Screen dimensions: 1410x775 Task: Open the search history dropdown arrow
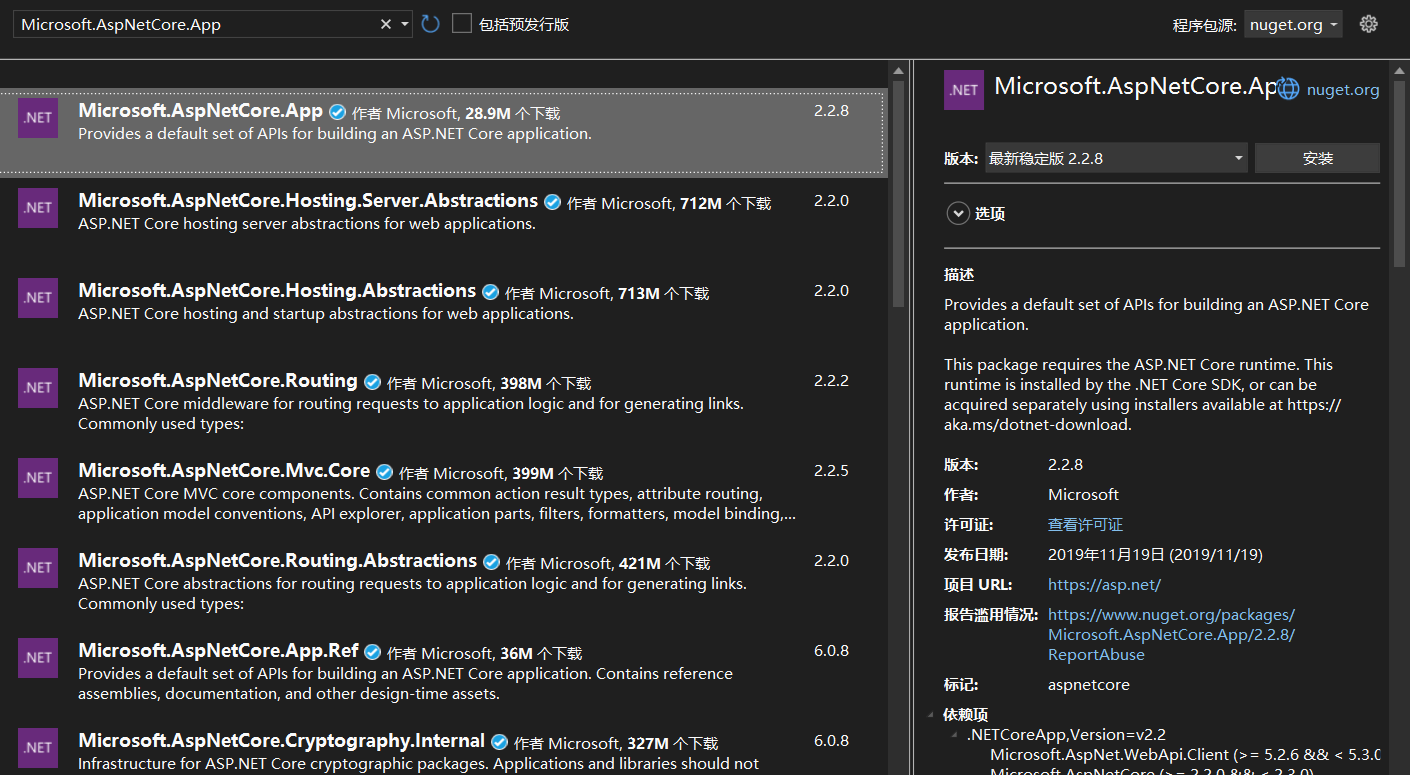404,24
